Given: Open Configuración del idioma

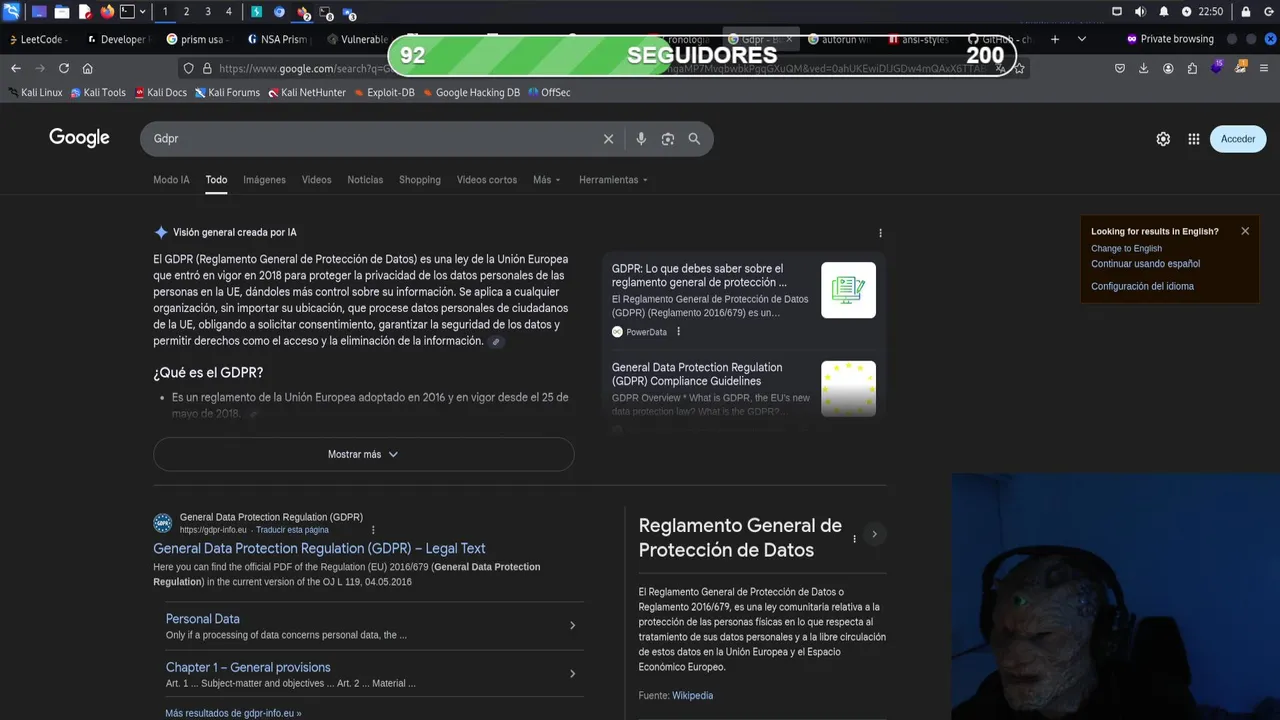Looking at the screenshot, I should pyautogui.click(x=1142, y=286).
